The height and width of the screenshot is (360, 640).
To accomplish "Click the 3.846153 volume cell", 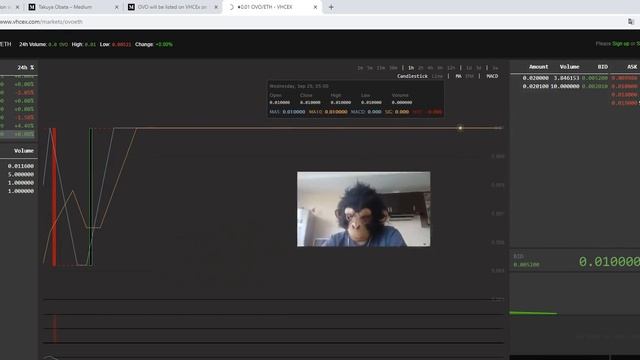I will [566, 78].
